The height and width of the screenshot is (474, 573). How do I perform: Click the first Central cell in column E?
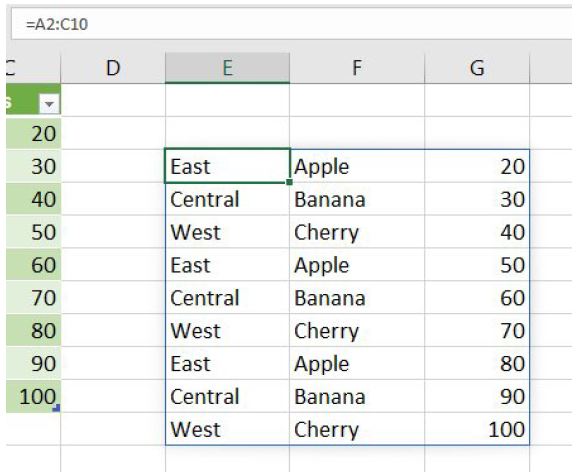click(227, 199)
